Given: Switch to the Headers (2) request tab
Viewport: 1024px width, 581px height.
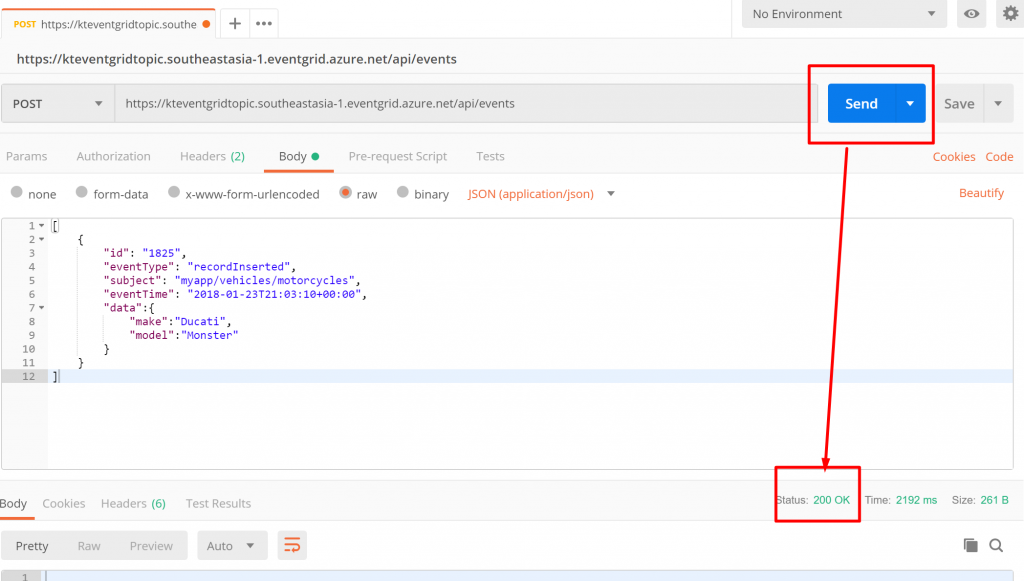Looking at the screenshot, I should point(212,157).
